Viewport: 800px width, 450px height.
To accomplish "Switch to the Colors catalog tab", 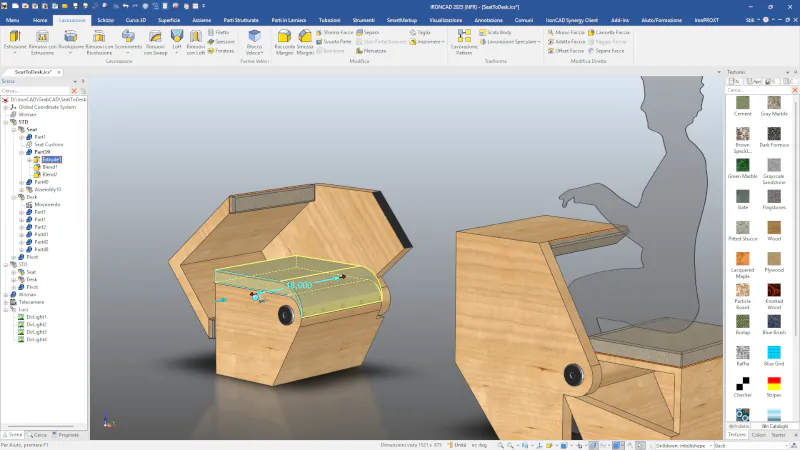I will pos(758,435).
